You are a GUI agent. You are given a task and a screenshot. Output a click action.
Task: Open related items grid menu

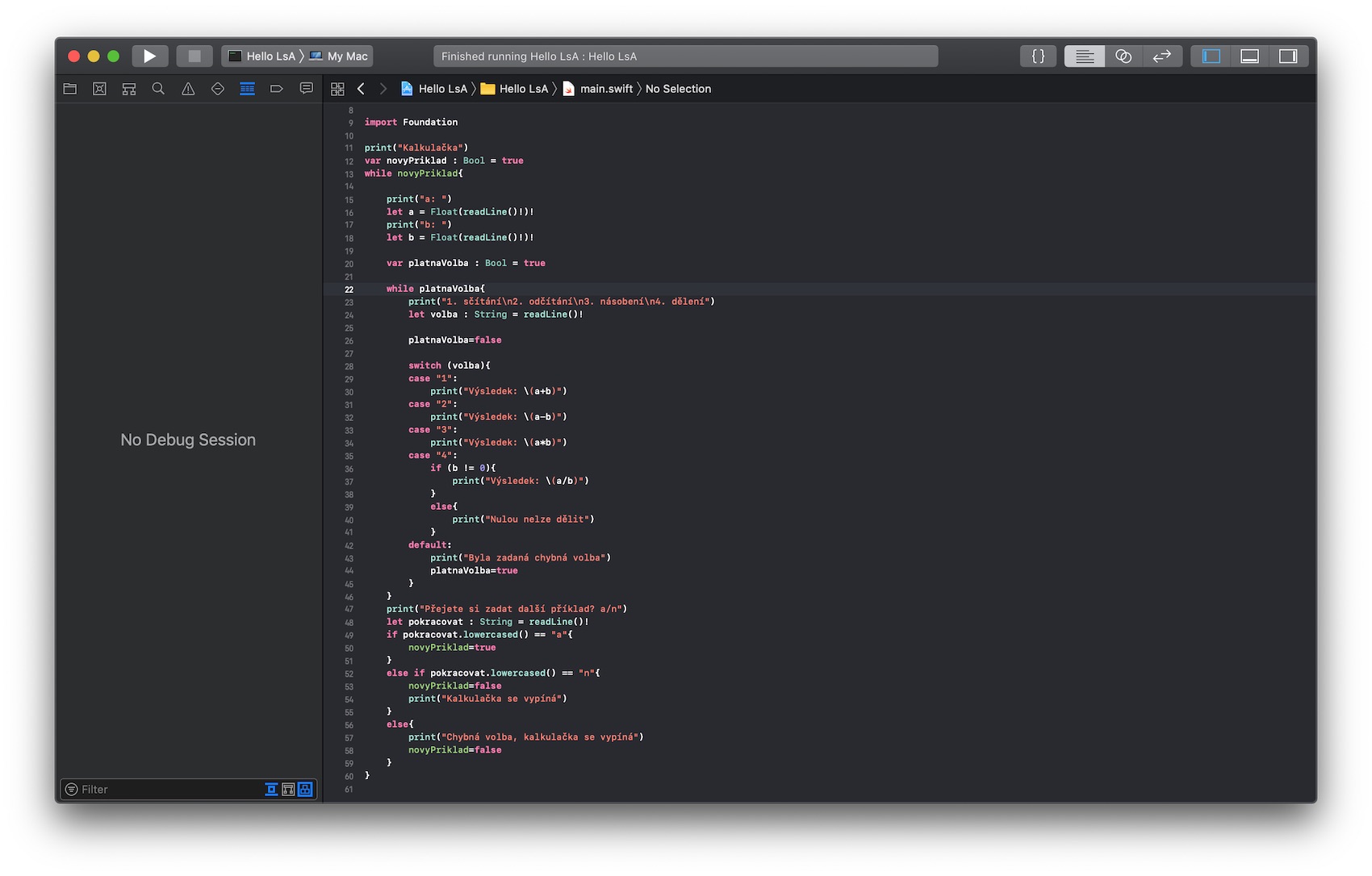337,89
